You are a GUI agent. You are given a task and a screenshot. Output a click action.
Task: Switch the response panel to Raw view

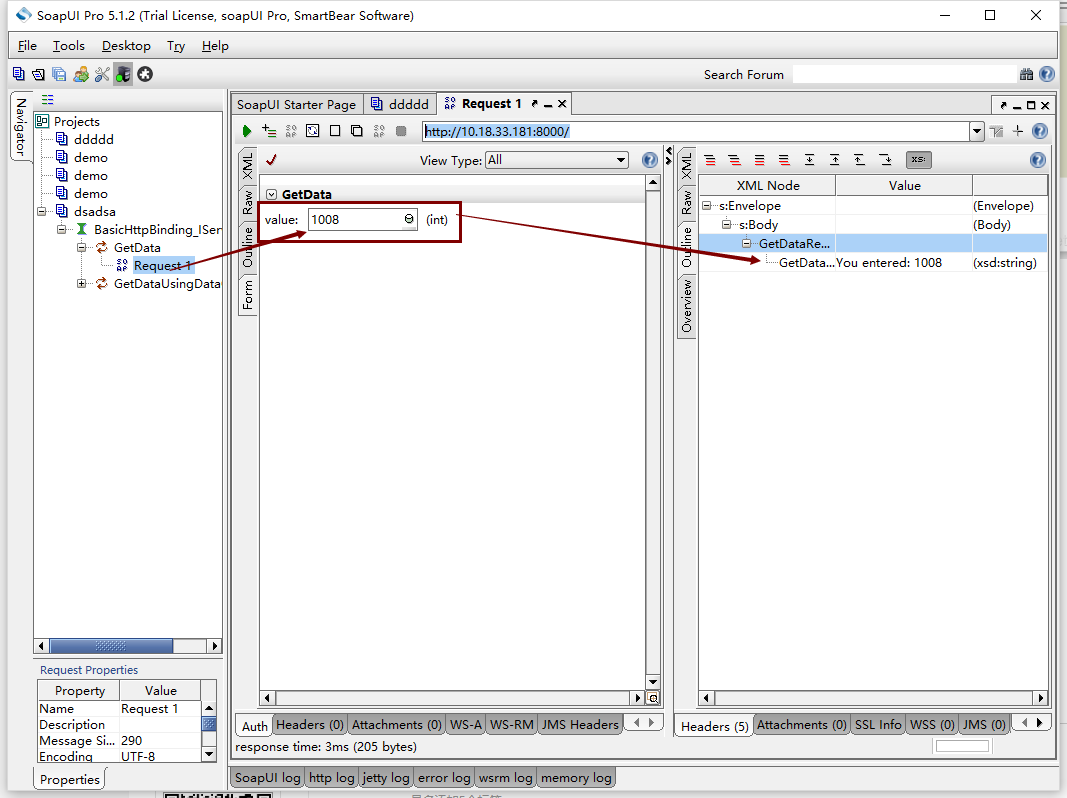pos(687,202)
